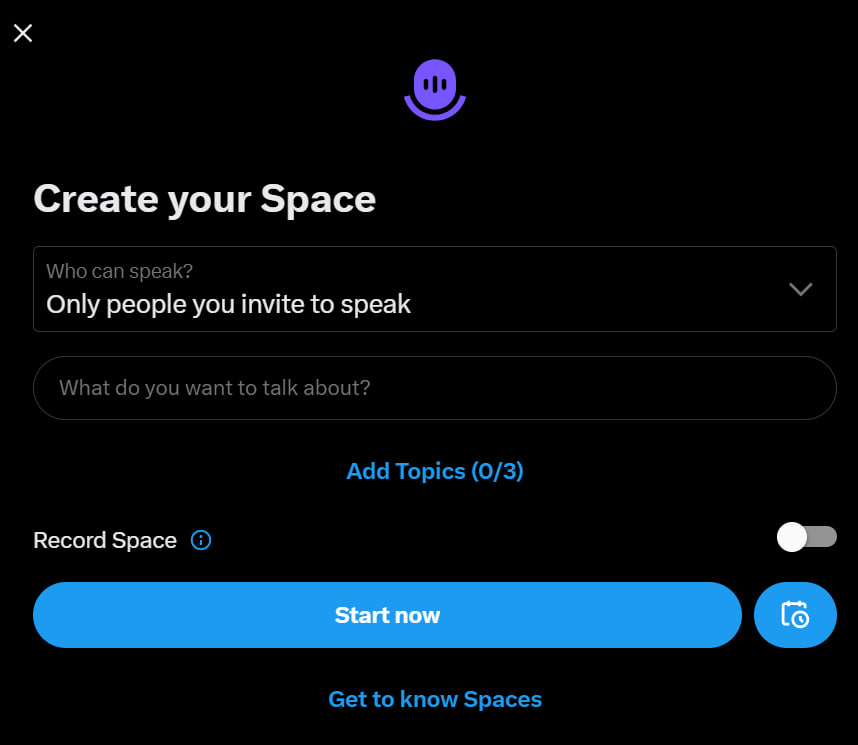Open the speaker options selection menu
Screen dimensions: 858x745
click(435, 289)
